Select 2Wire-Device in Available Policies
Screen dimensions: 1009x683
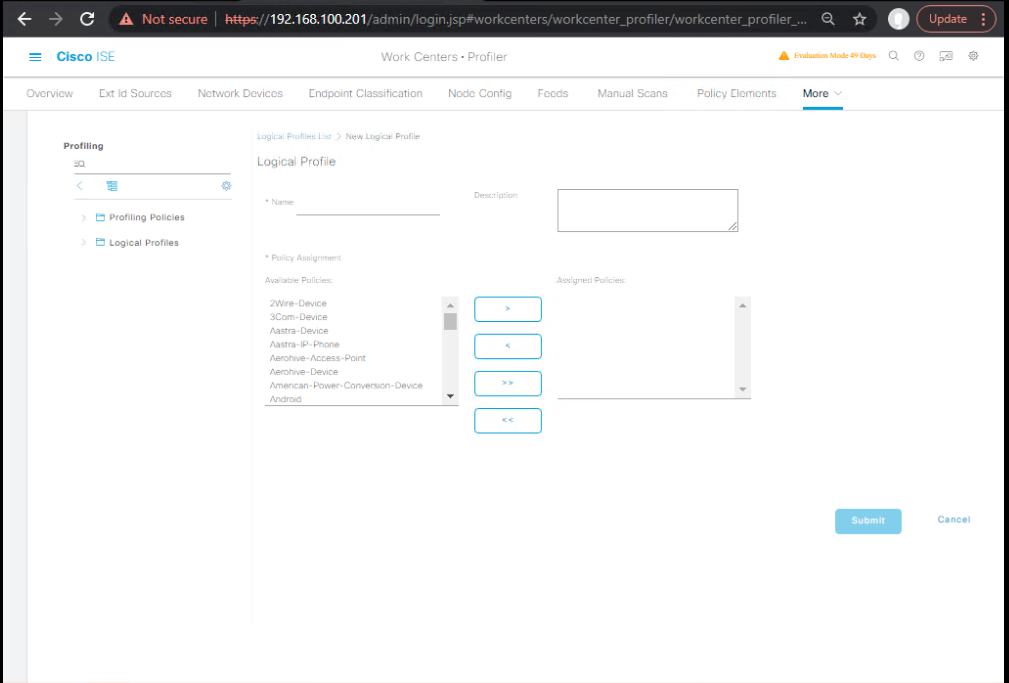(298, 303)
